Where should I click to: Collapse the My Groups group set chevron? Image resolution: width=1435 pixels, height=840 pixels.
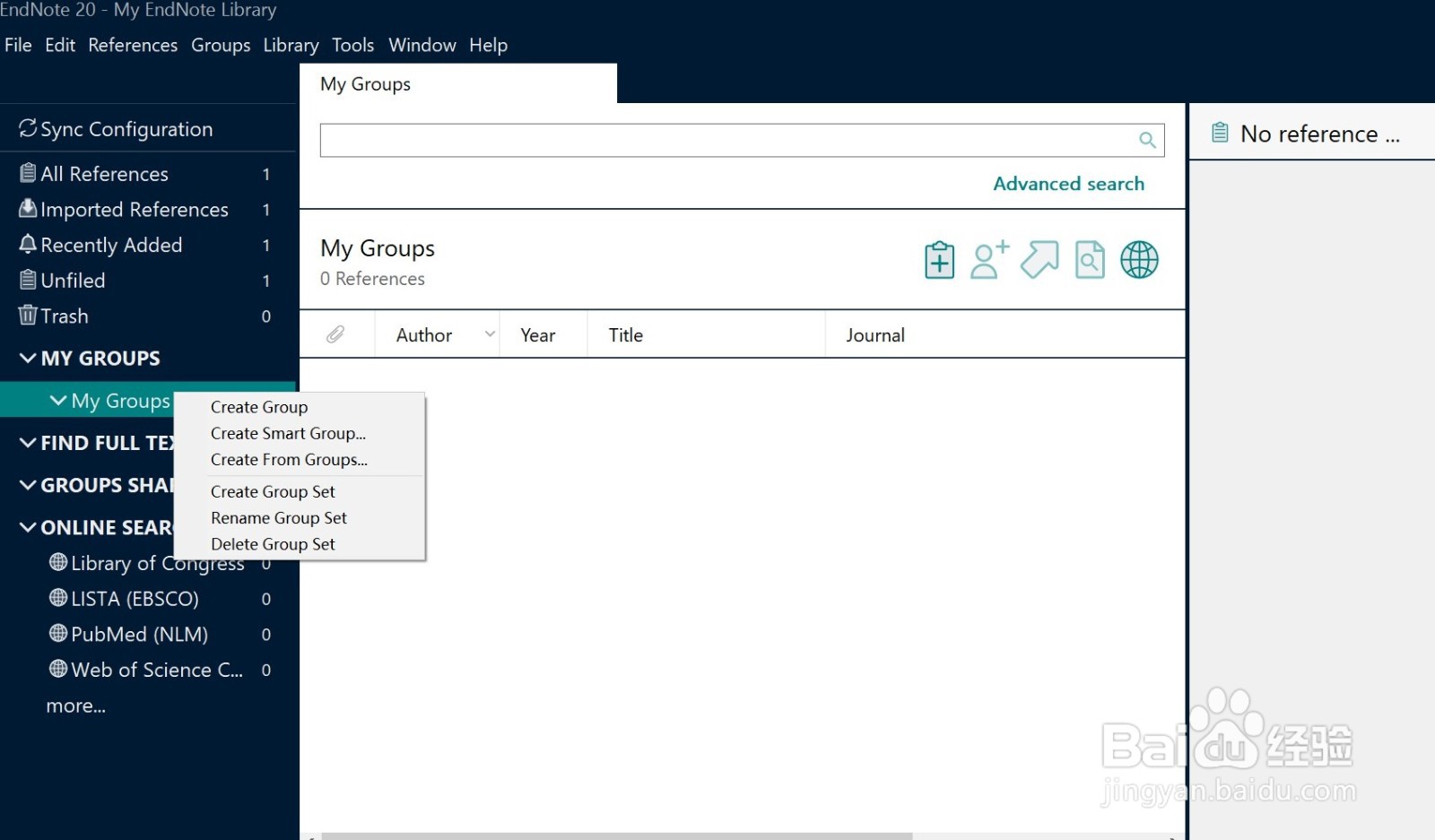pos(58,400)
